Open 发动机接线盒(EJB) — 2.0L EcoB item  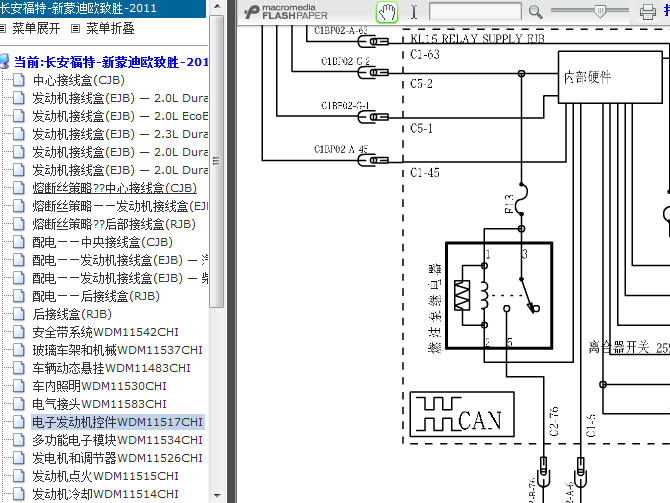pos(120,116)
